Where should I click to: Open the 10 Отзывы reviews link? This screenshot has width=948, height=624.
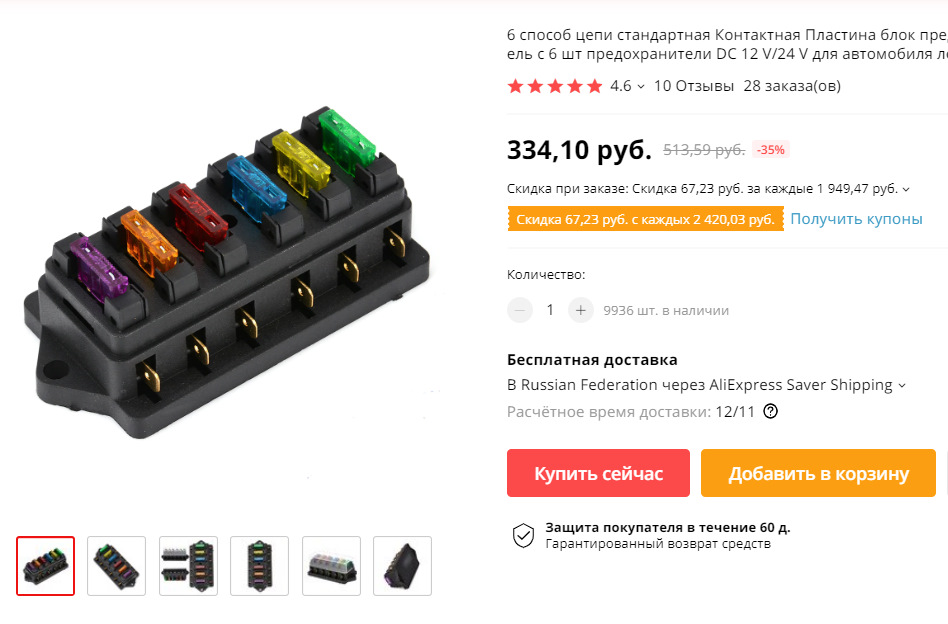[x=693, y=86]
